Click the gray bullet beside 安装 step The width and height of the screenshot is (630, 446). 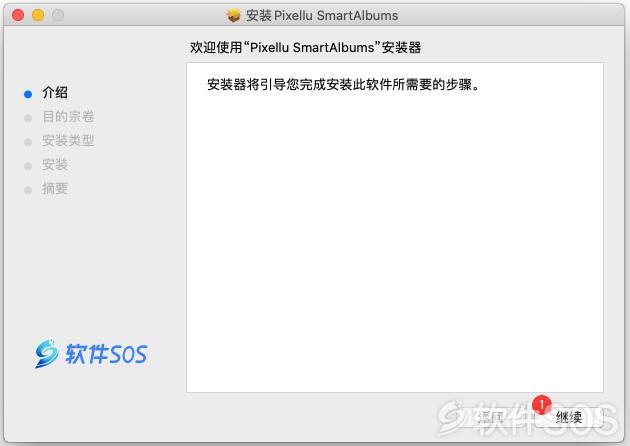pyautogui.click(x=28, y=166)
